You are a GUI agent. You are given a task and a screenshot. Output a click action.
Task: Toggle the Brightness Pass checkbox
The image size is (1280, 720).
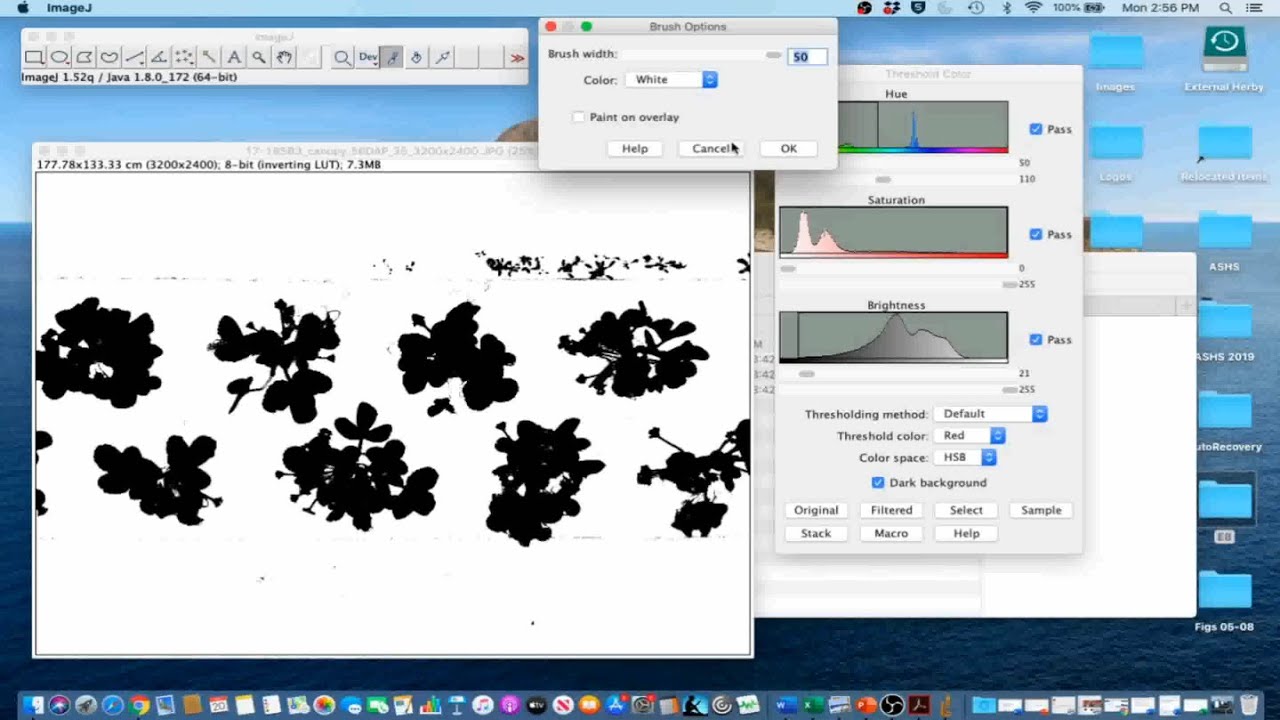coord(1036,340)
